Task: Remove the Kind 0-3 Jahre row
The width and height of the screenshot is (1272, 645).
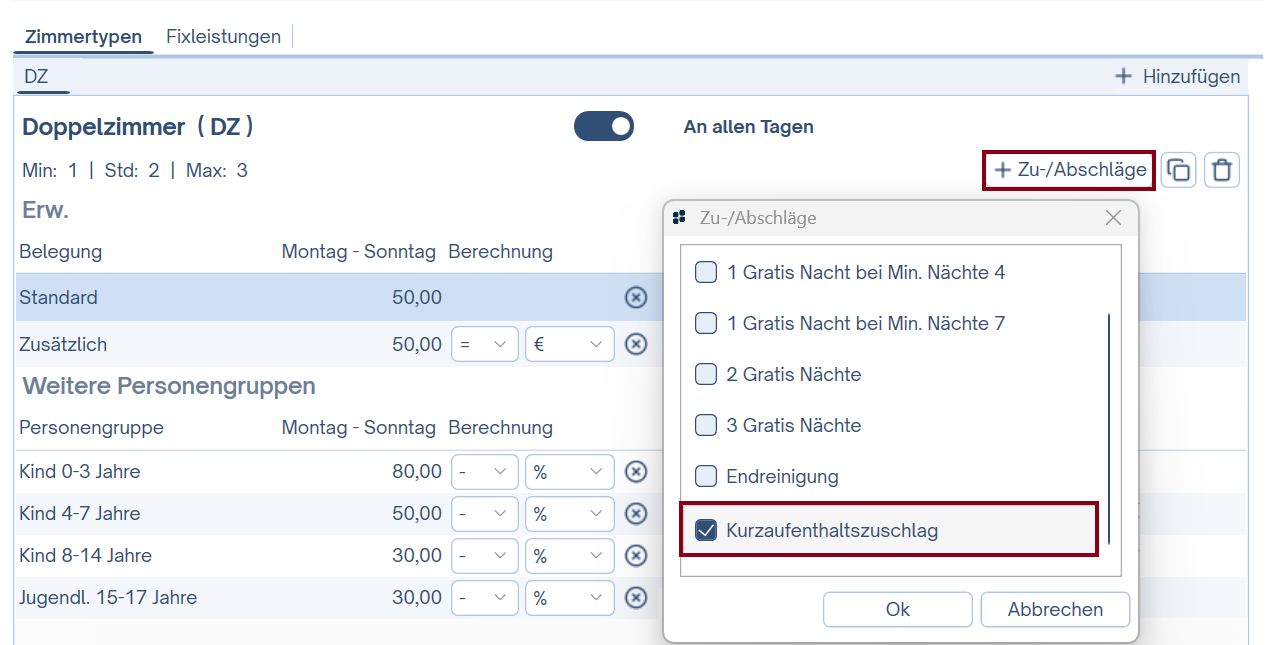Action: coord(636,472)
